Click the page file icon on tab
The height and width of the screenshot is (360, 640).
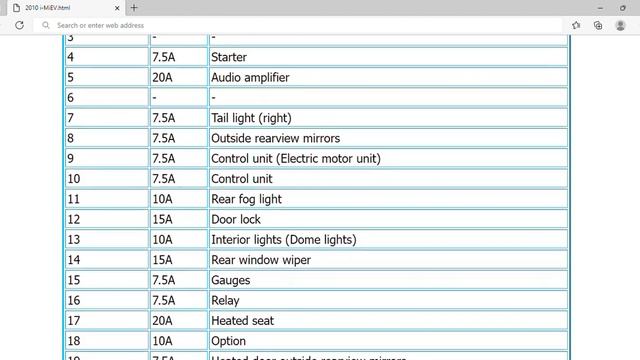(16, 8)
